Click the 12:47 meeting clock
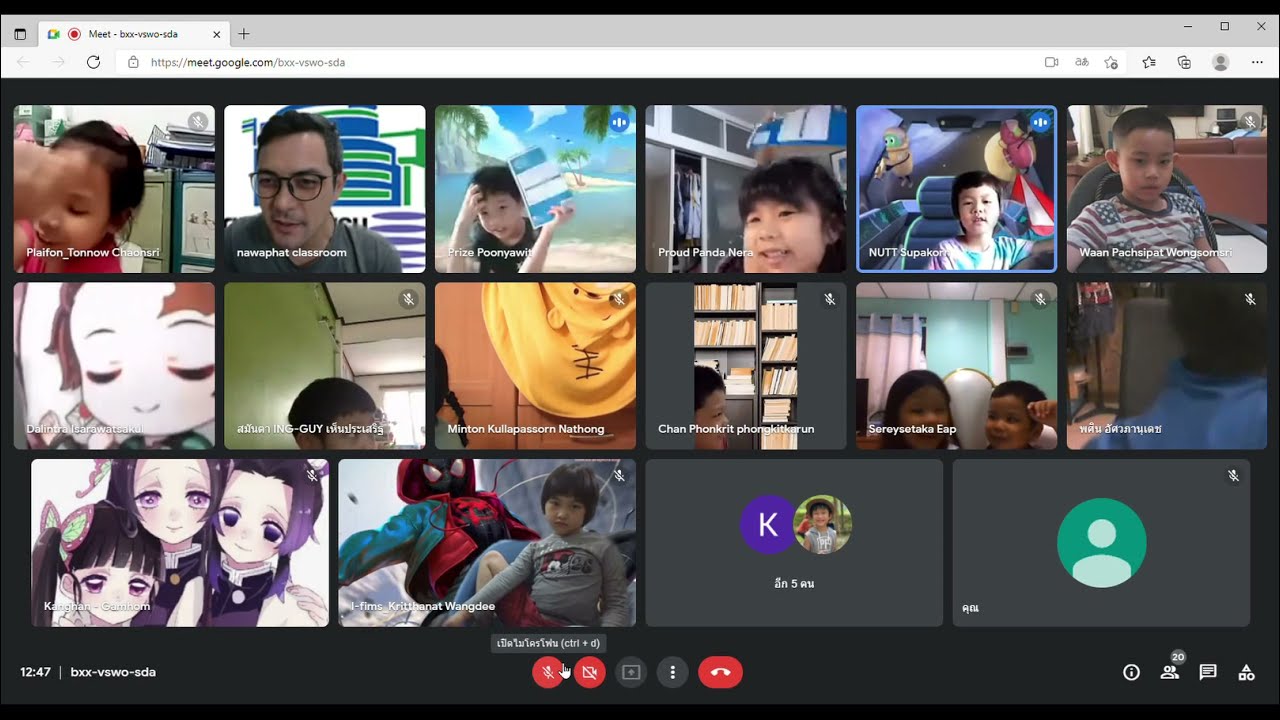The image size is (1280, 720). pyautogui.click(x=36, y=672)
